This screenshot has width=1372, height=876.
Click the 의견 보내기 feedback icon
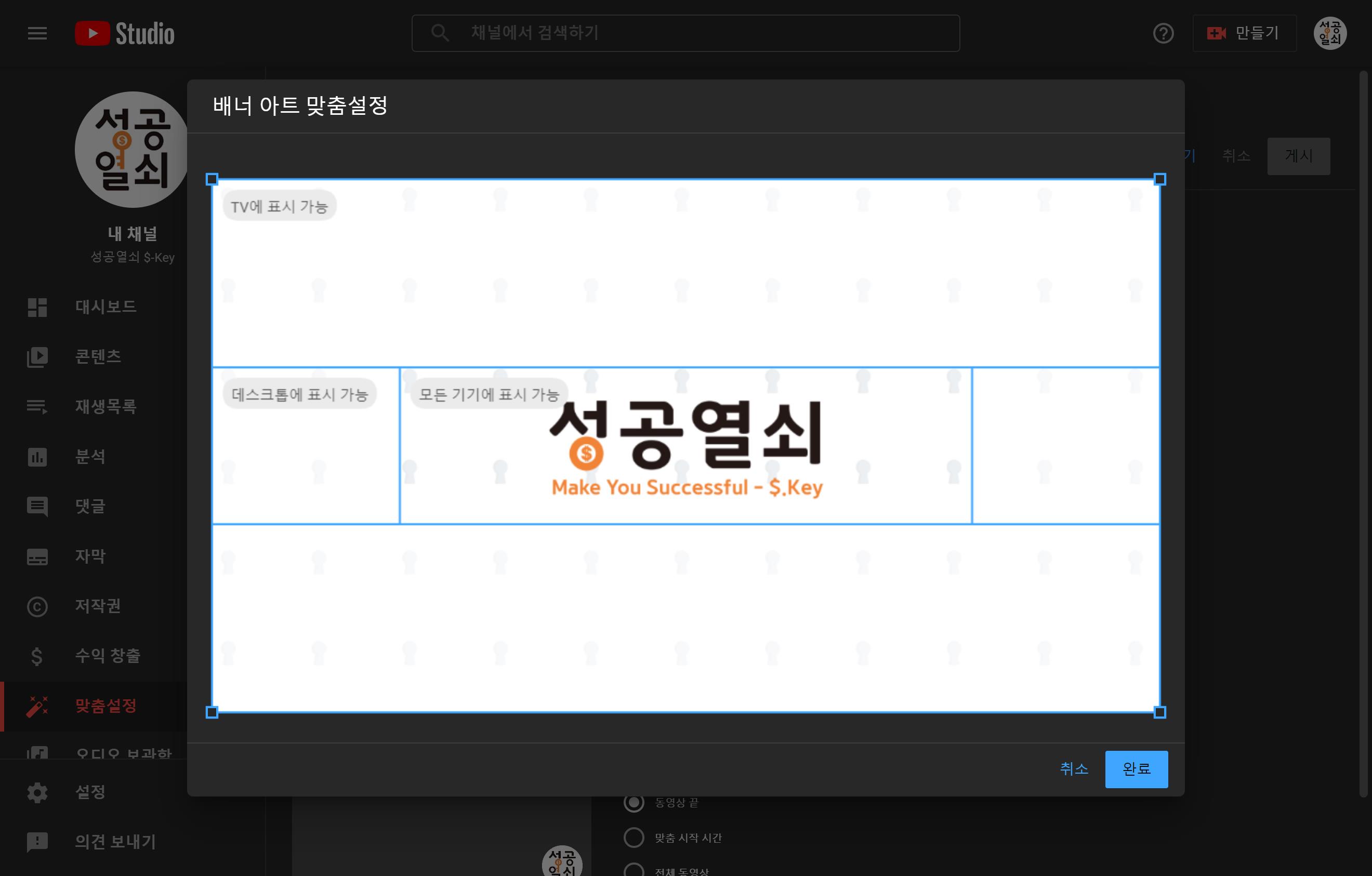click(x=37, y=842)
